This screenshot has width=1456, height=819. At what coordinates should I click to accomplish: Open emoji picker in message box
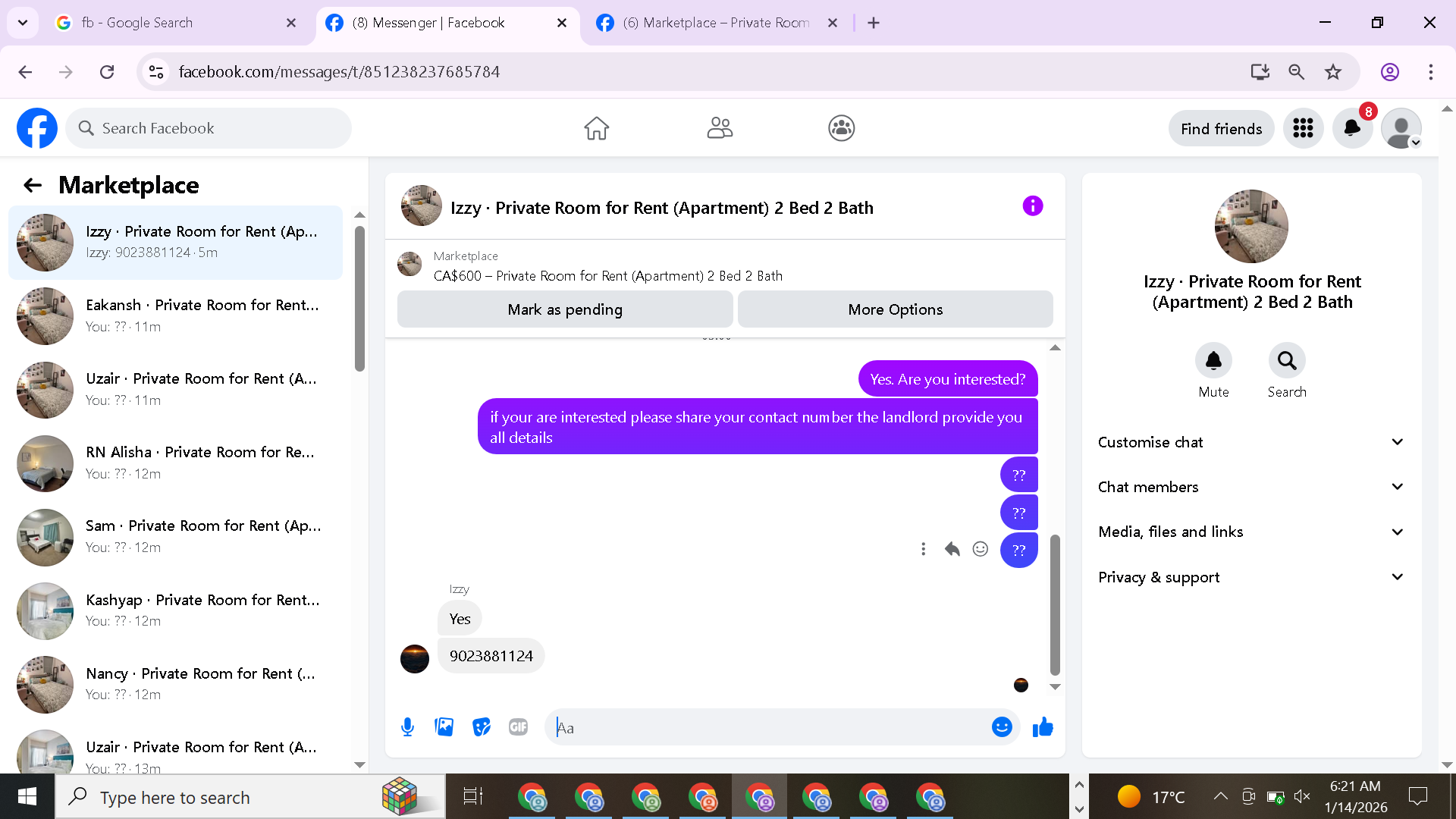[1002, 727]
